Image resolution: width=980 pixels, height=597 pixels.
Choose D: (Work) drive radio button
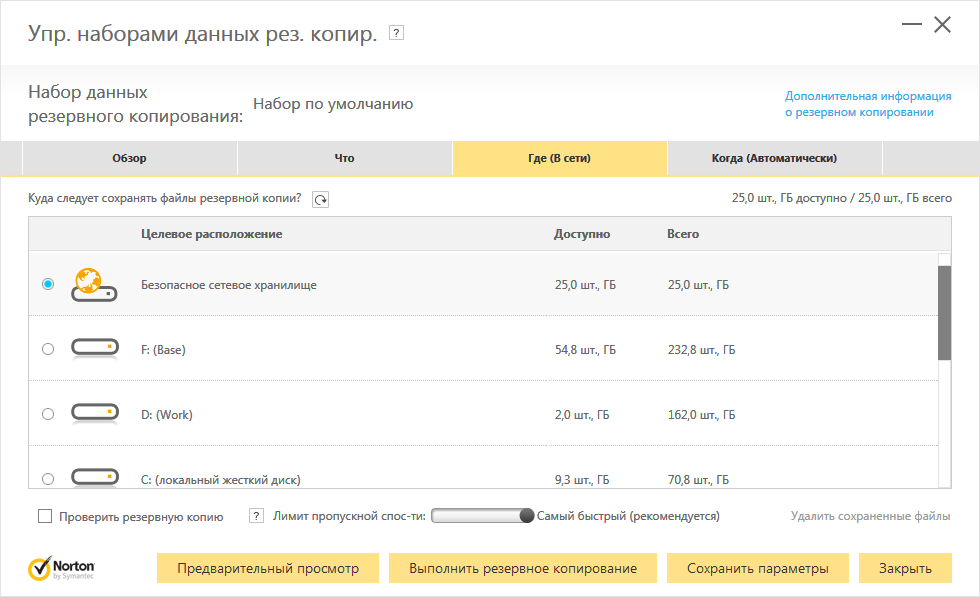pos(48,413)
